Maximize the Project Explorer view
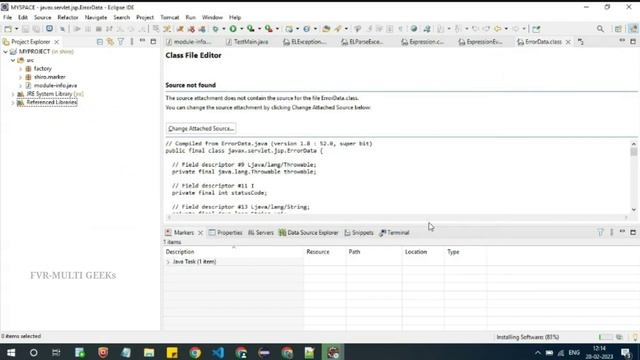This screenshot has height=360, width=640. [x=153, y=42]
